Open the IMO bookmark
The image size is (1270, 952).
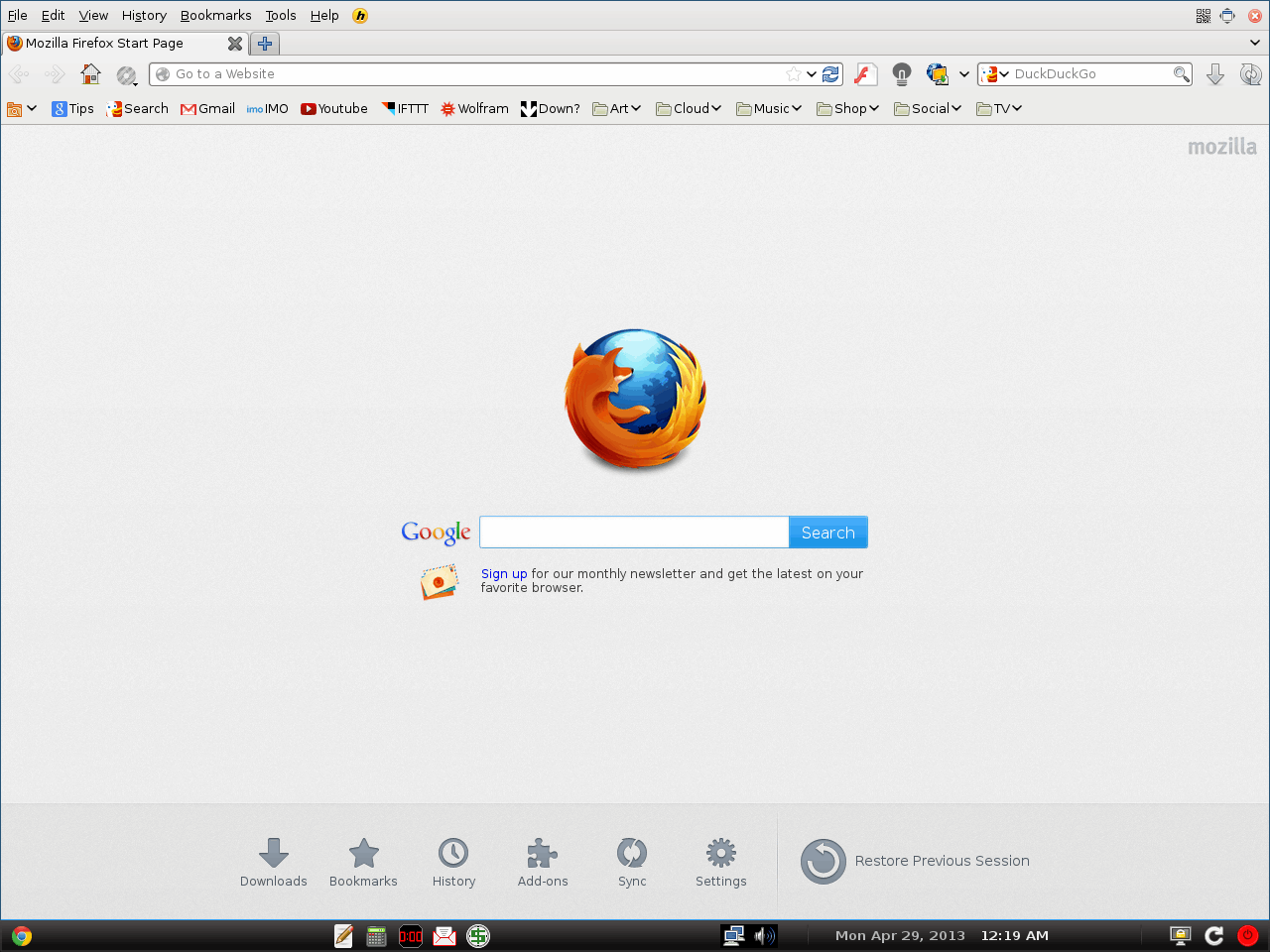point(268,109)
